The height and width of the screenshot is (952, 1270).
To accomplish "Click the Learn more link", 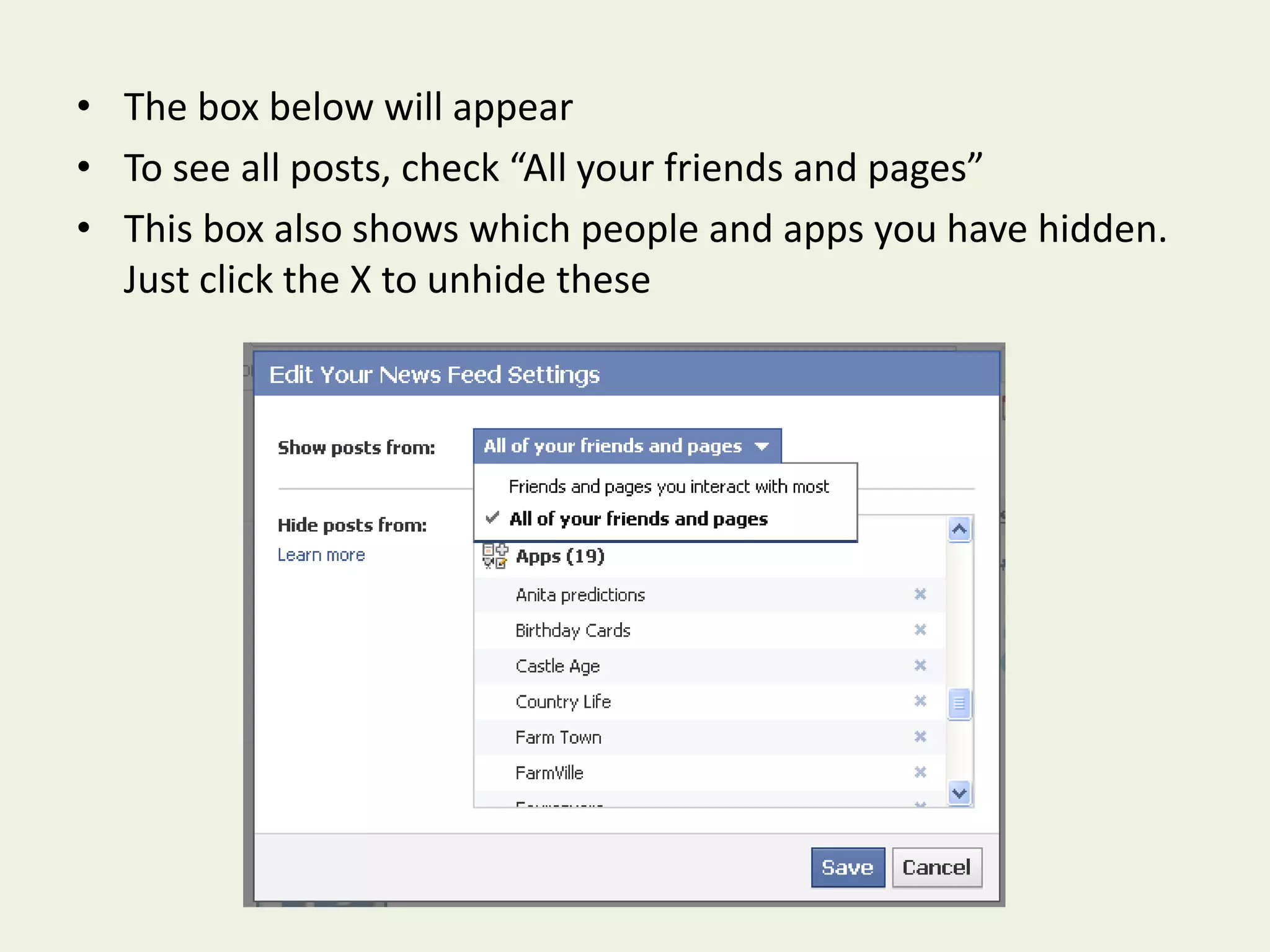I will click(321, 555).
